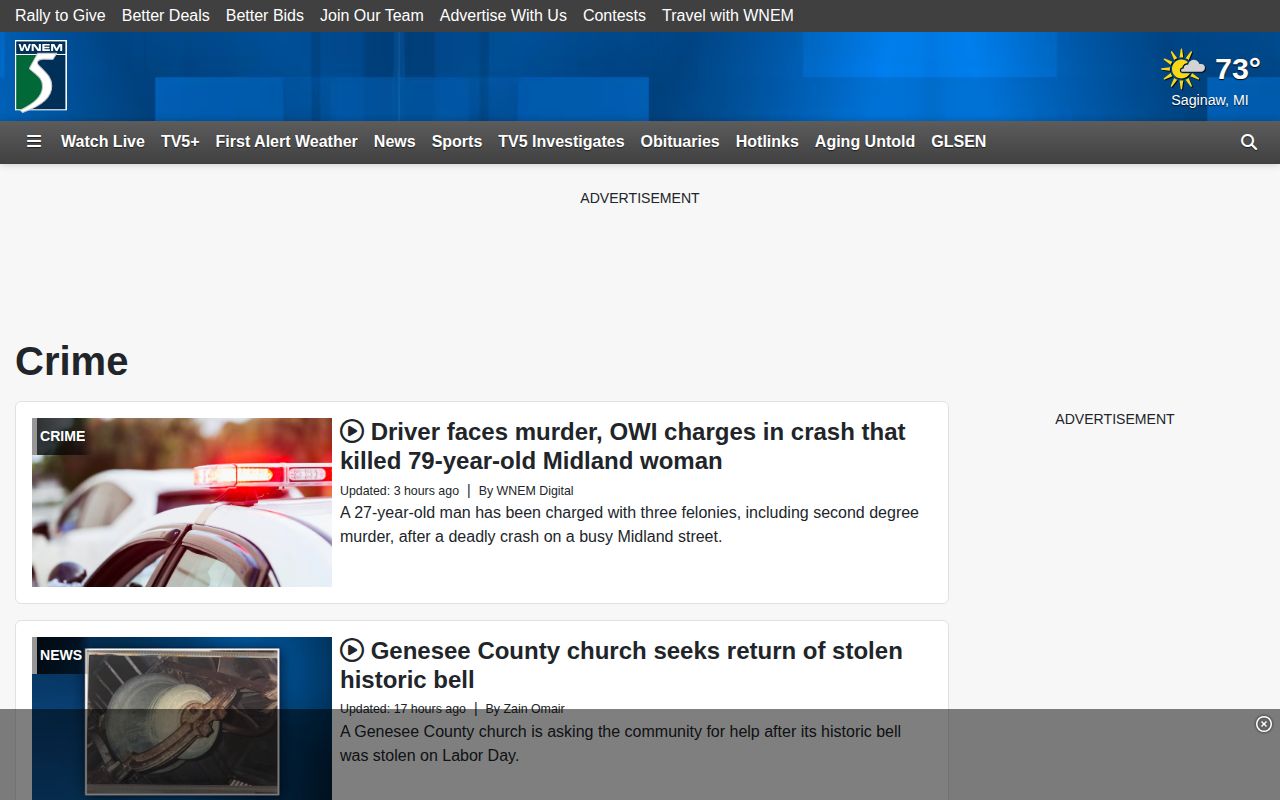Play video icon on Driver faces murder story
This screenshot has width=1280, height=800.
(x=352, y=431)
